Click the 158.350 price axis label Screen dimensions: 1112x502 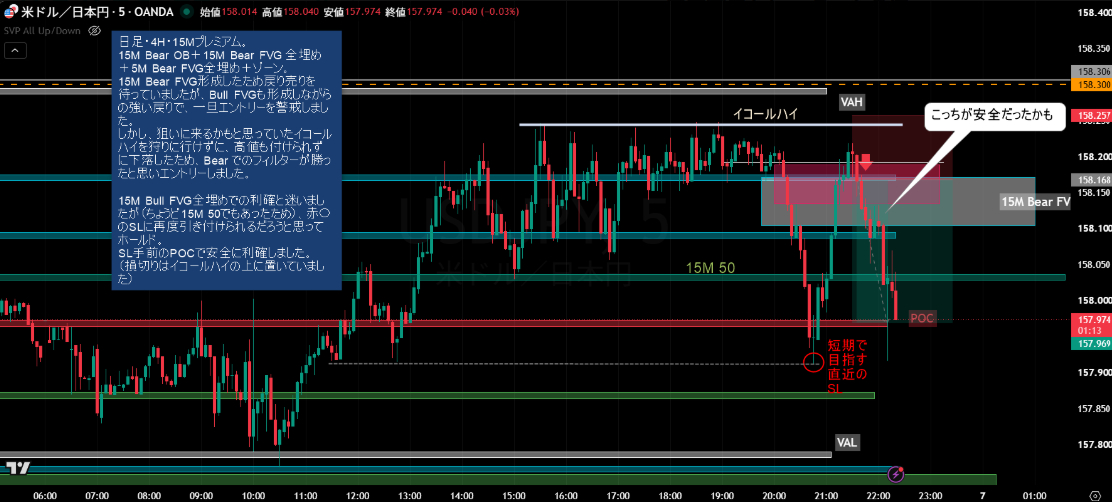pyautogui.click(x=1093, y=48)
